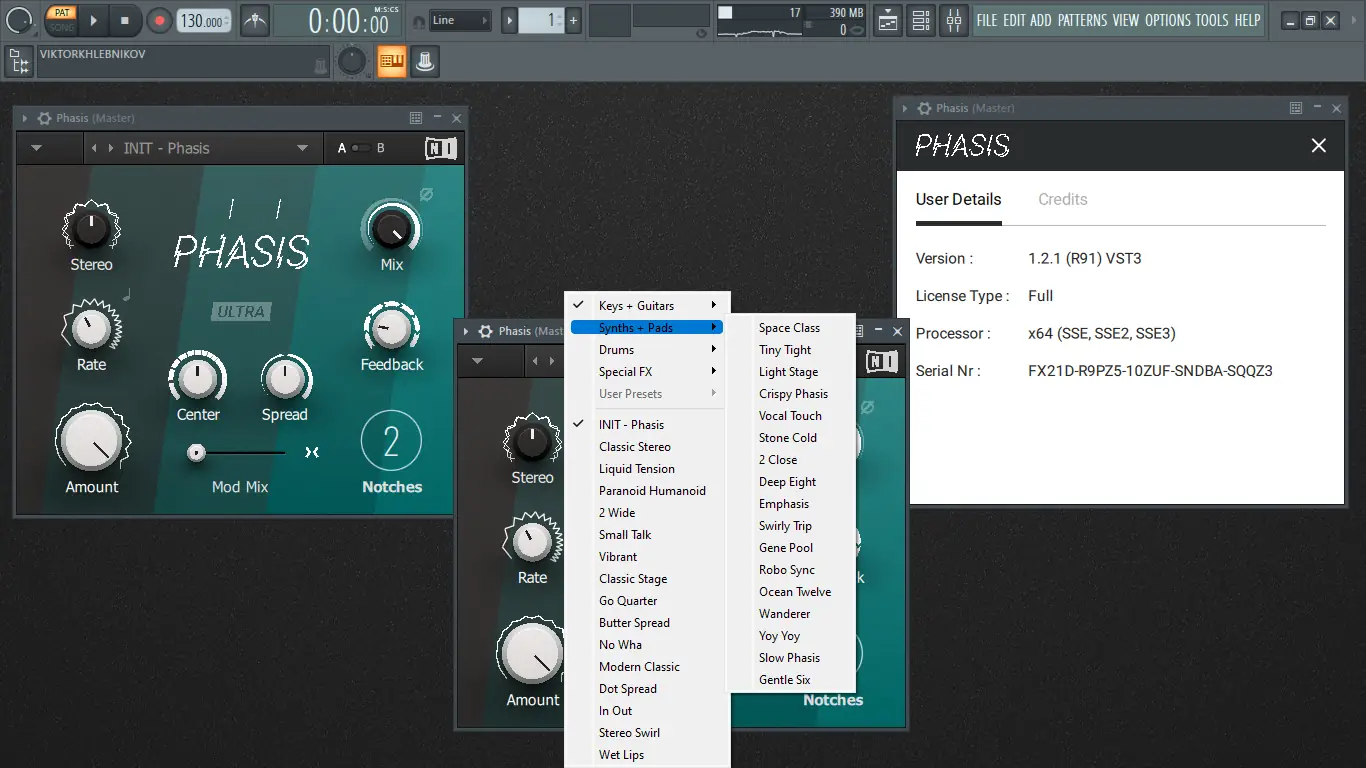
Task: Open the FILE menu
Action: 987,20
